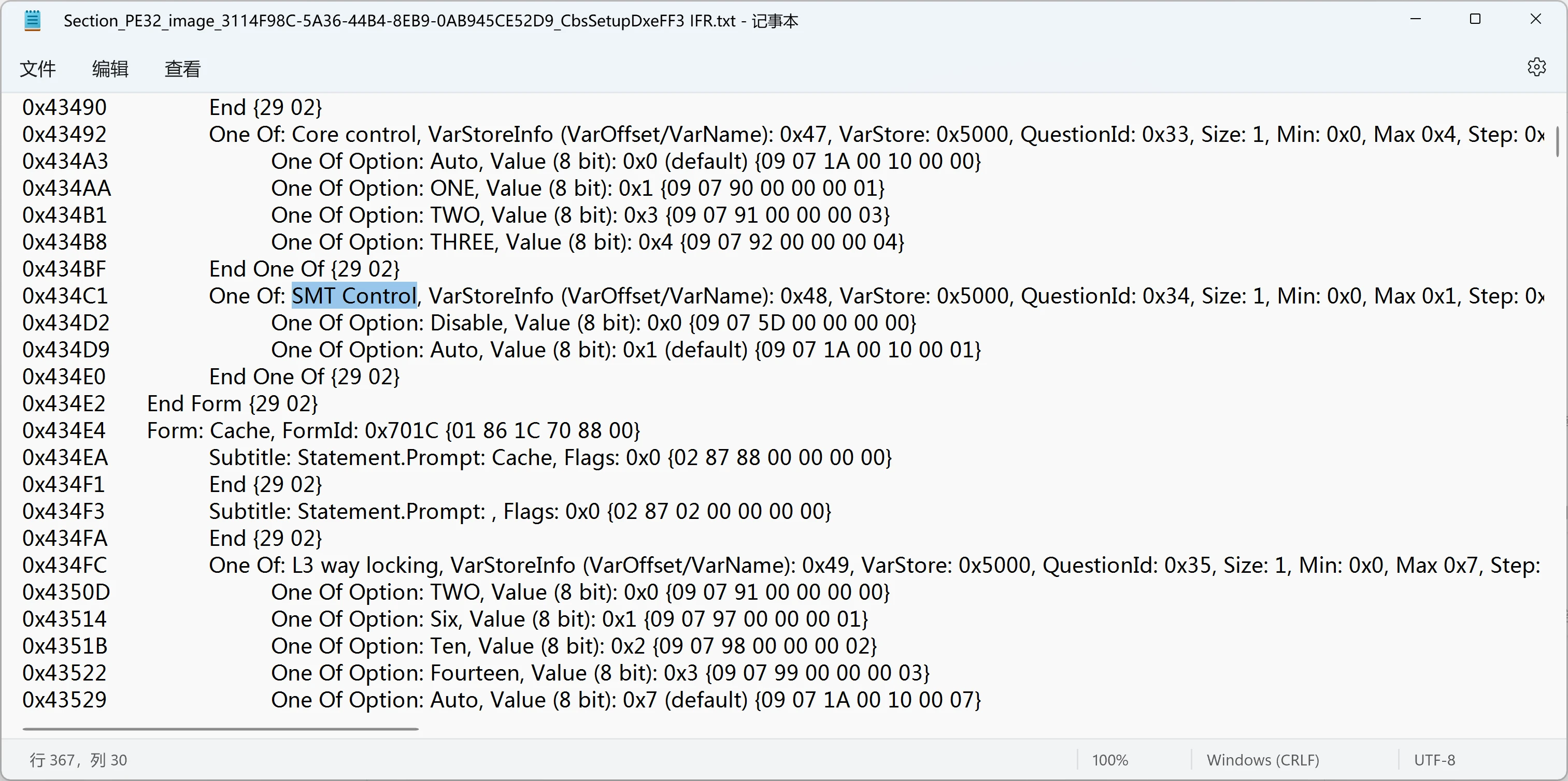The image size is (1568, 781).
Task: Click the highlighted SMT Control text
Action: [354, 296]
